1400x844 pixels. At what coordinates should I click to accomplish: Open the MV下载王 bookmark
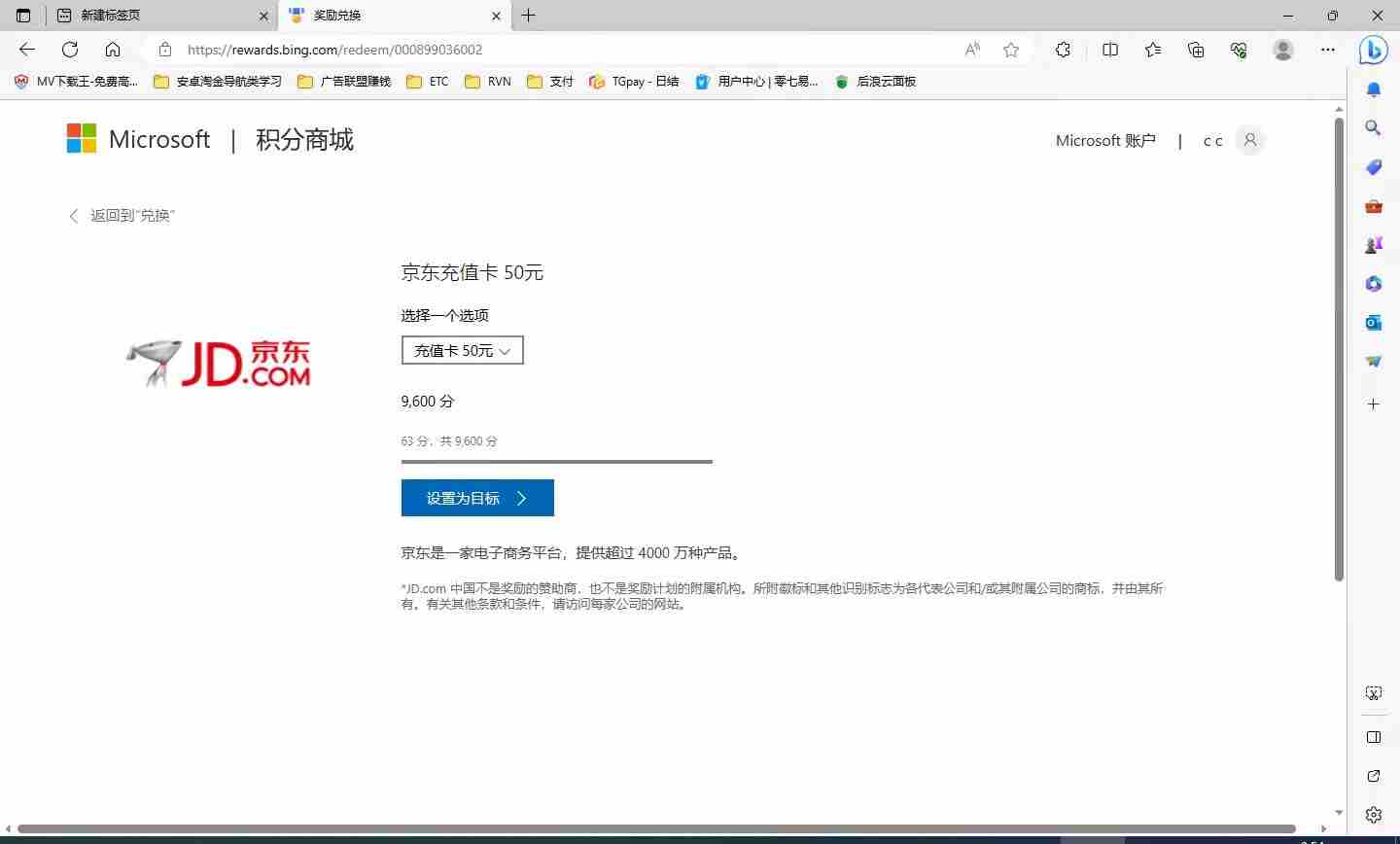pos(77,82)
